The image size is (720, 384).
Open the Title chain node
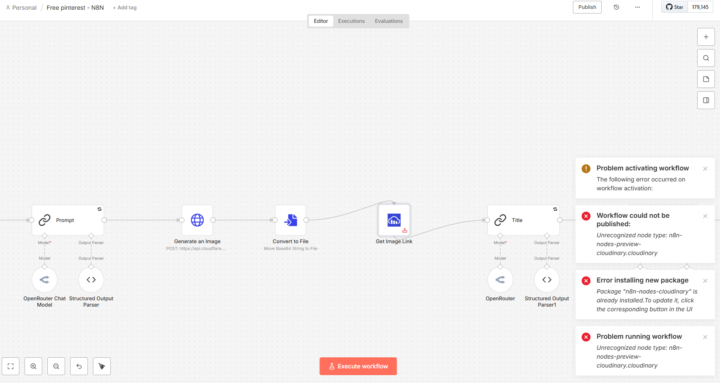523,220
